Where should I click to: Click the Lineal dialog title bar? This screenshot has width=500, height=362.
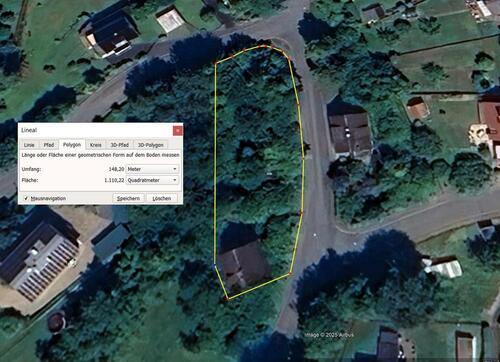click(96, 130)
